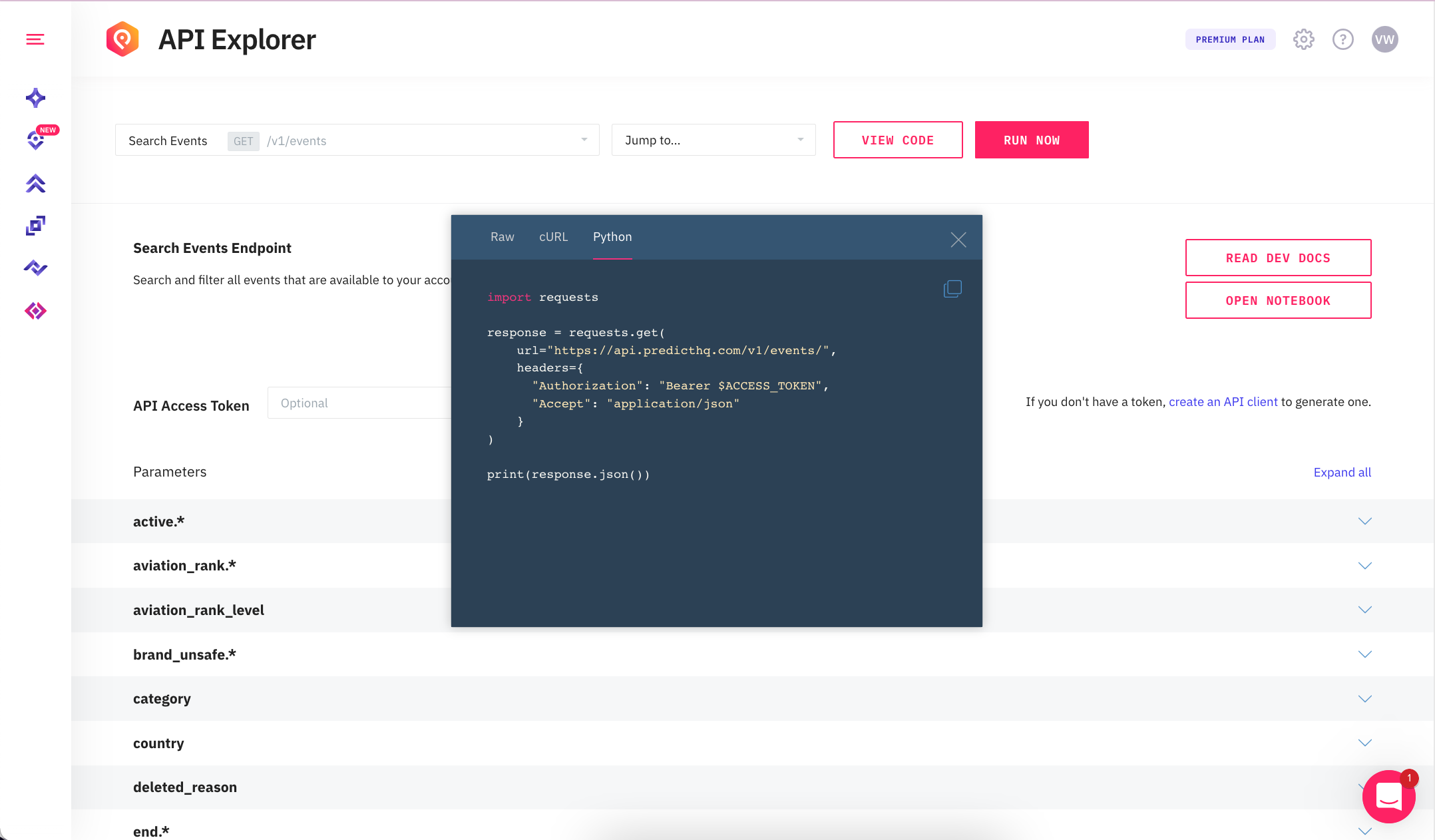Switch to the Raw code tab

(x=502, y=237)
